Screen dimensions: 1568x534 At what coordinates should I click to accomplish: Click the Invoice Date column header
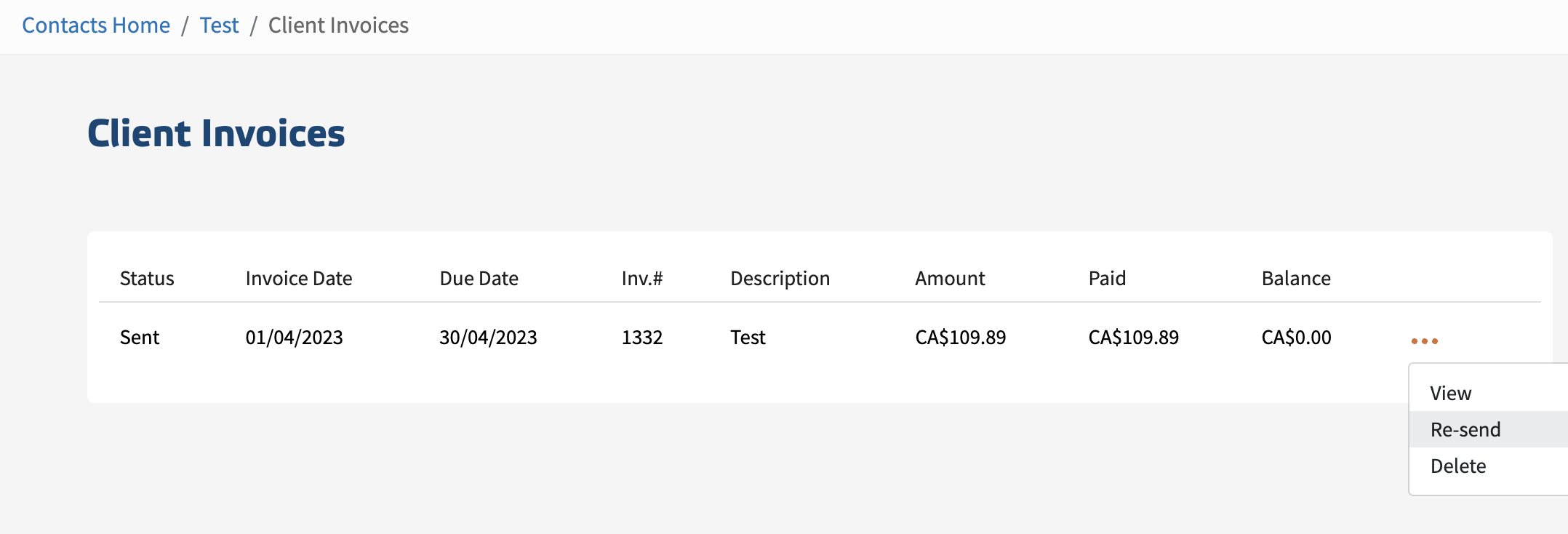[298, 279]
